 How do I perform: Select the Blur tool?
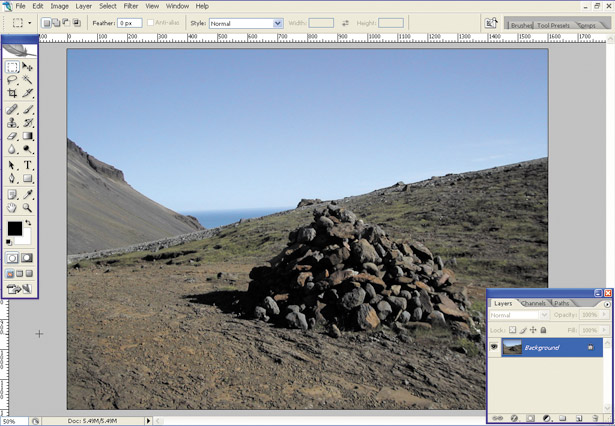(x=12, y=149)
